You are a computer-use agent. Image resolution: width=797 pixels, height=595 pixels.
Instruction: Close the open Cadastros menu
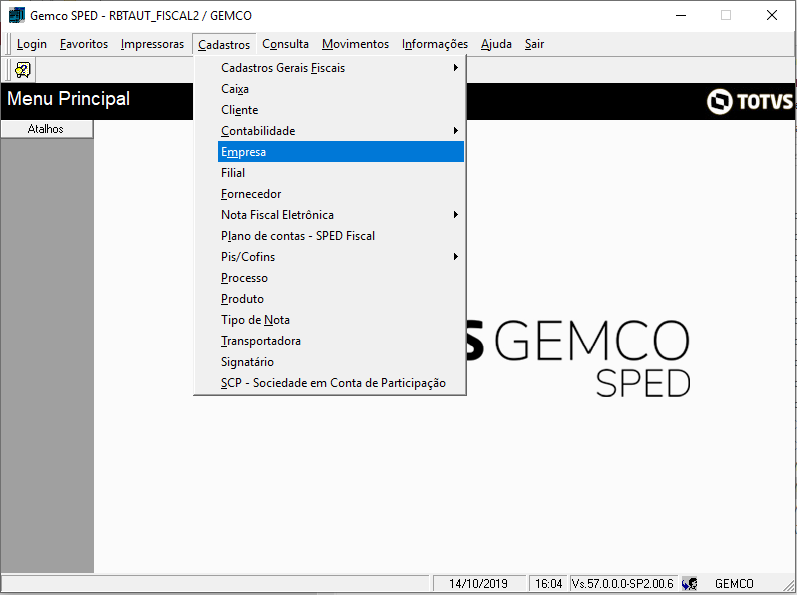[x=224, y=45]
